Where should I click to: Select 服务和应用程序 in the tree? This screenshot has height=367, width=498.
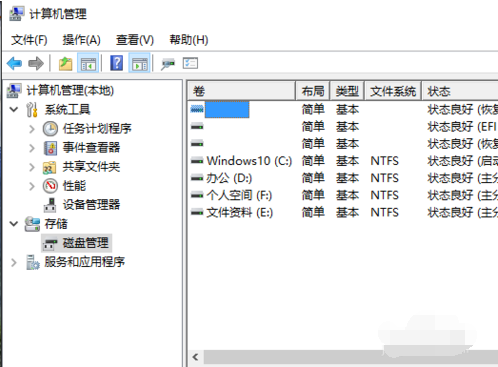85,262
